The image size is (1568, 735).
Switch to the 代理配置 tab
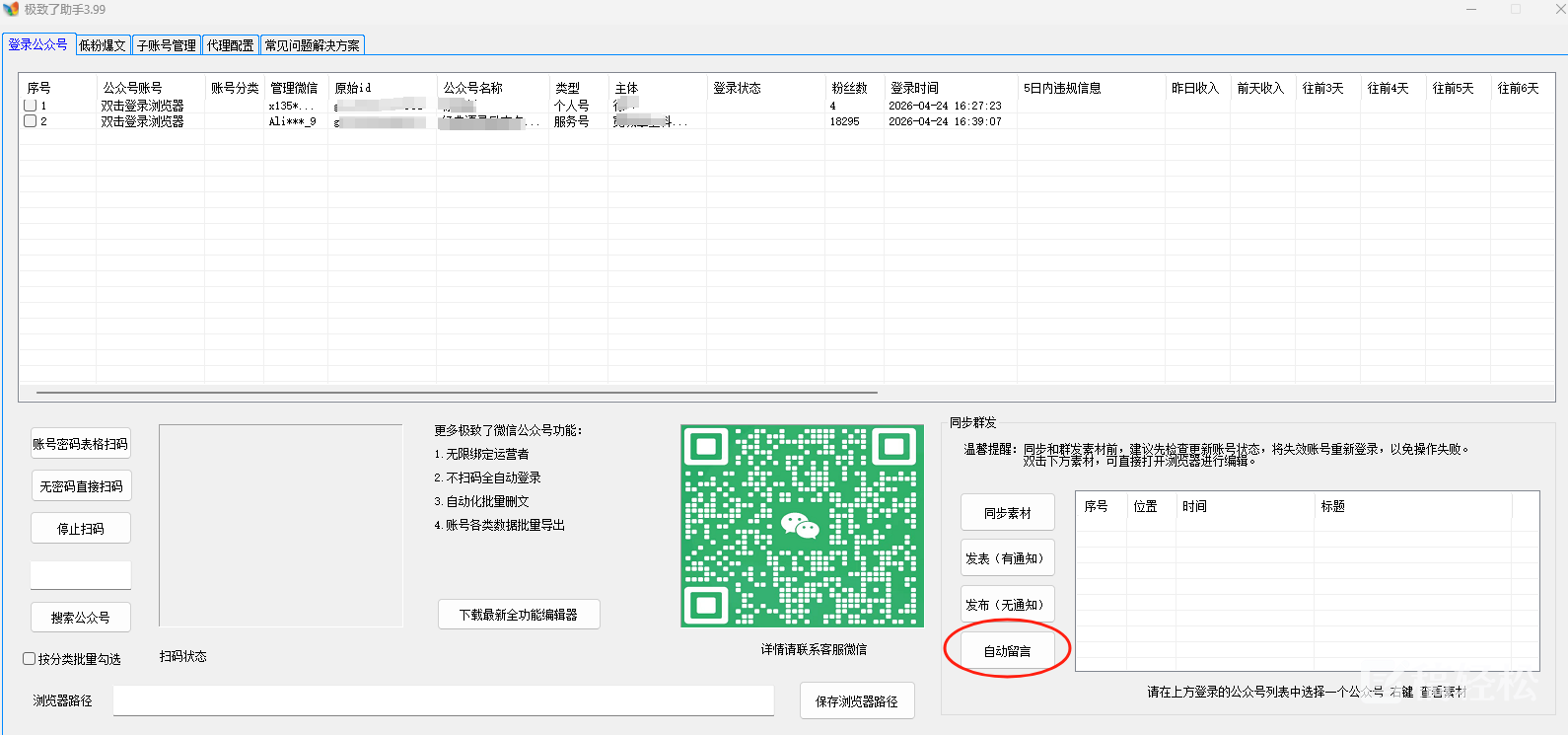231,45
